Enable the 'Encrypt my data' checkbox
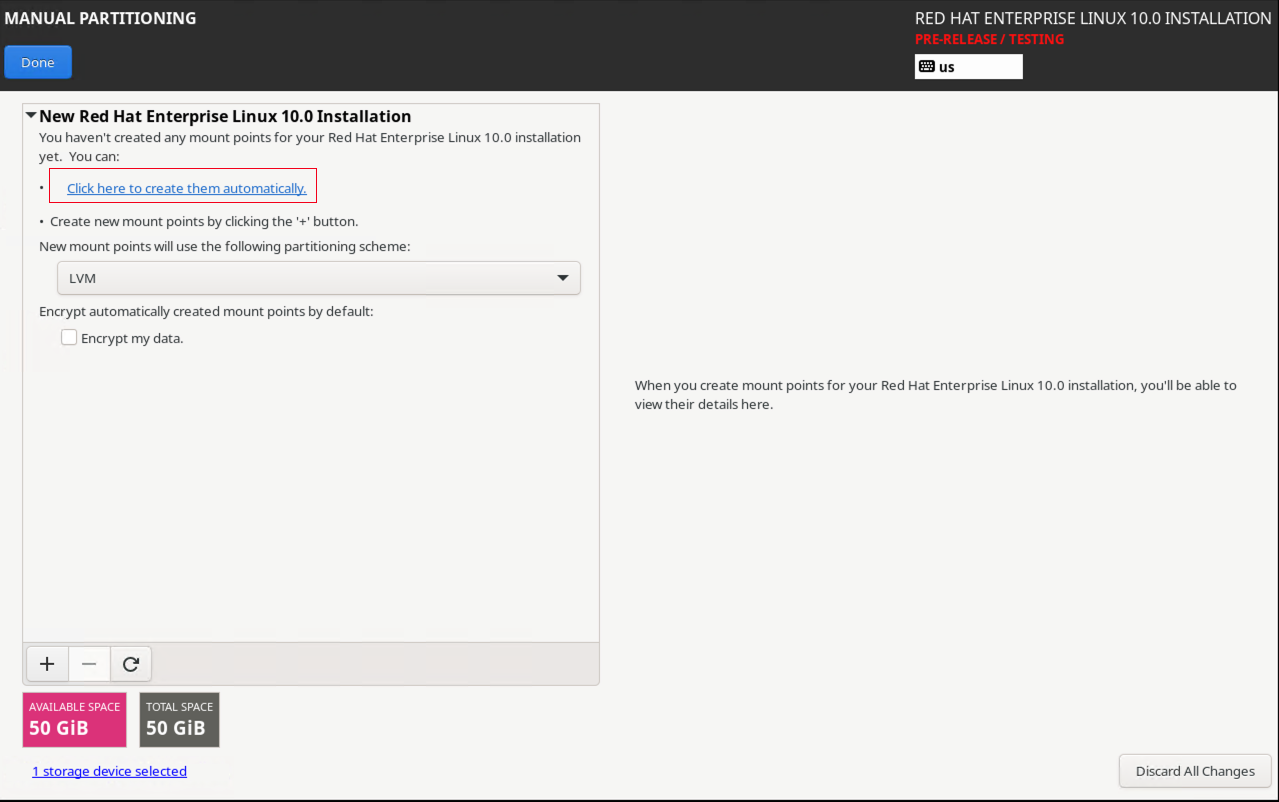 coord(69,338)
